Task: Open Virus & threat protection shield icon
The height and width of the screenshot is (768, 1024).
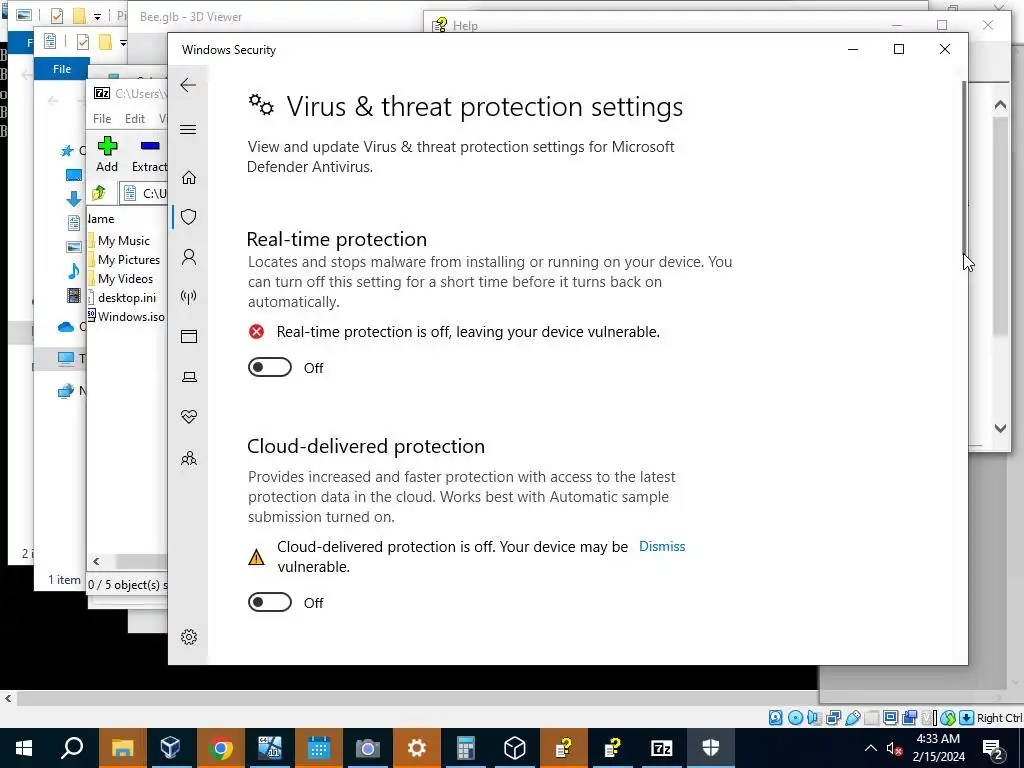Action: [x=189, y=217]
